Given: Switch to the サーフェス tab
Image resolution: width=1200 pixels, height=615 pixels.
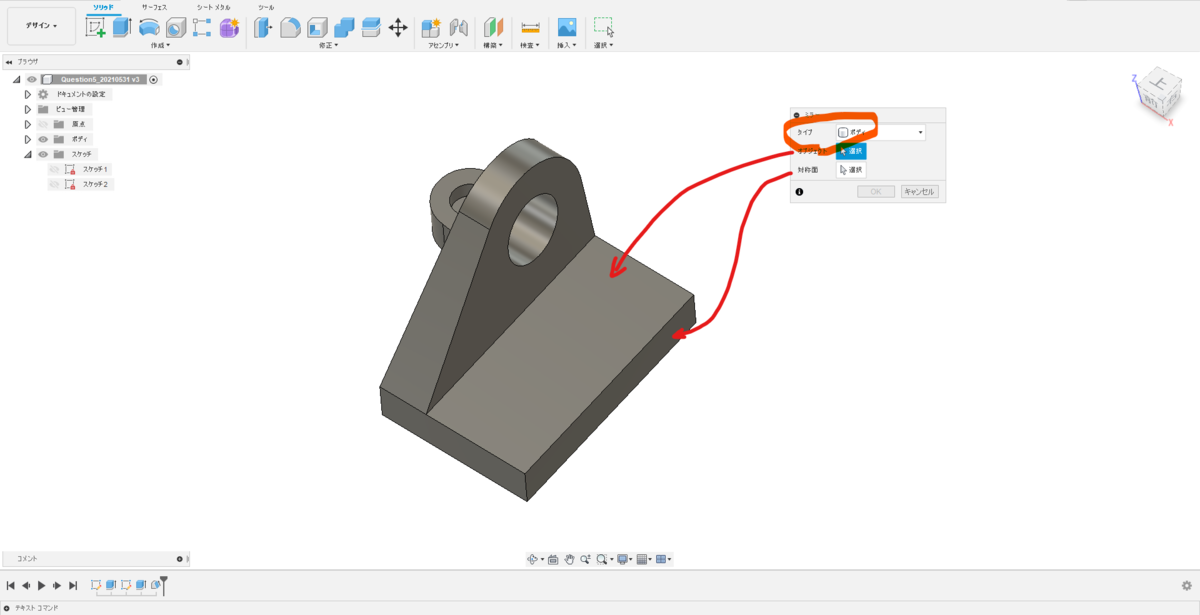Looking at the screenshot, I should 153,6.
